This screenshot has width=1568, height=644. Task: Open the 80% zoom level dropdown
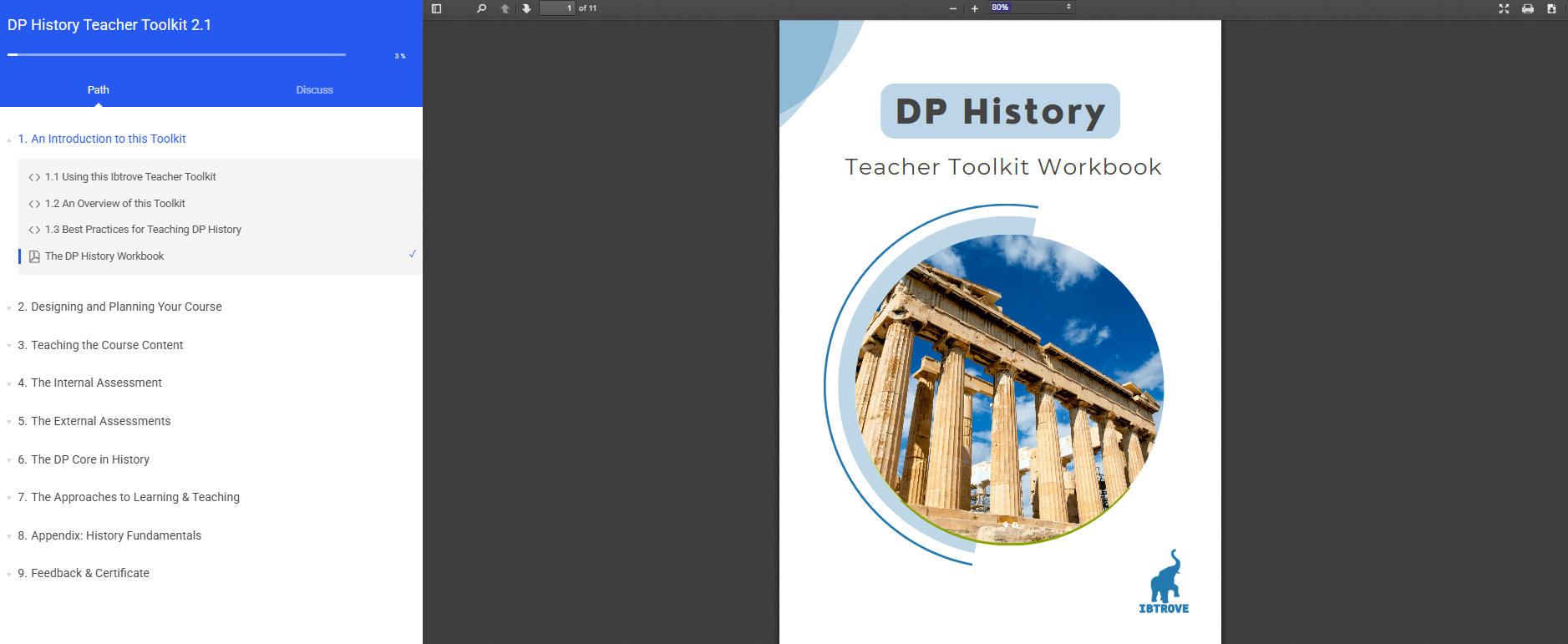coord(1031,8)
